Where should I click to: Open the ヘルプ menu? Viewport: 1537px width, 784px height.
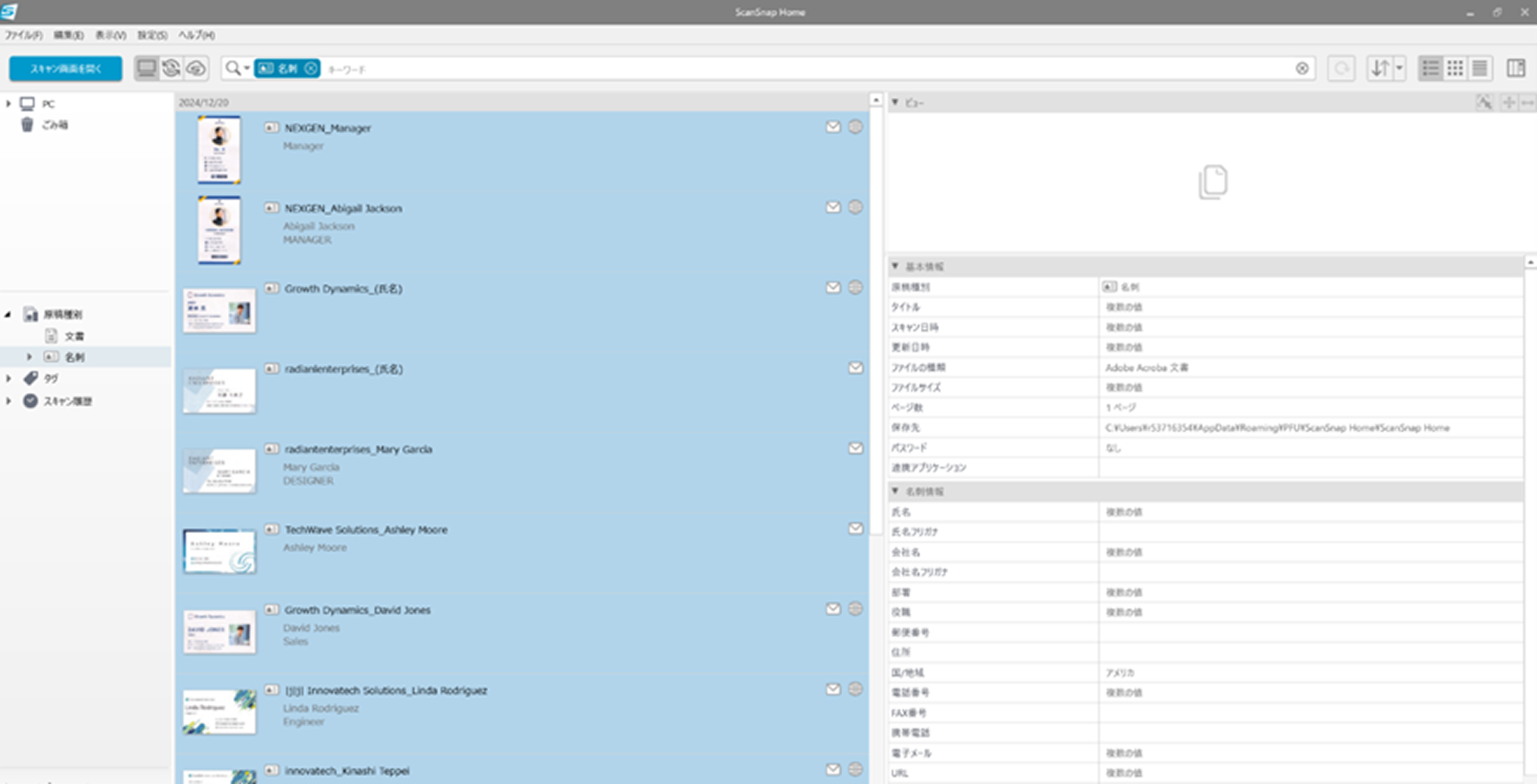[197, 35]
